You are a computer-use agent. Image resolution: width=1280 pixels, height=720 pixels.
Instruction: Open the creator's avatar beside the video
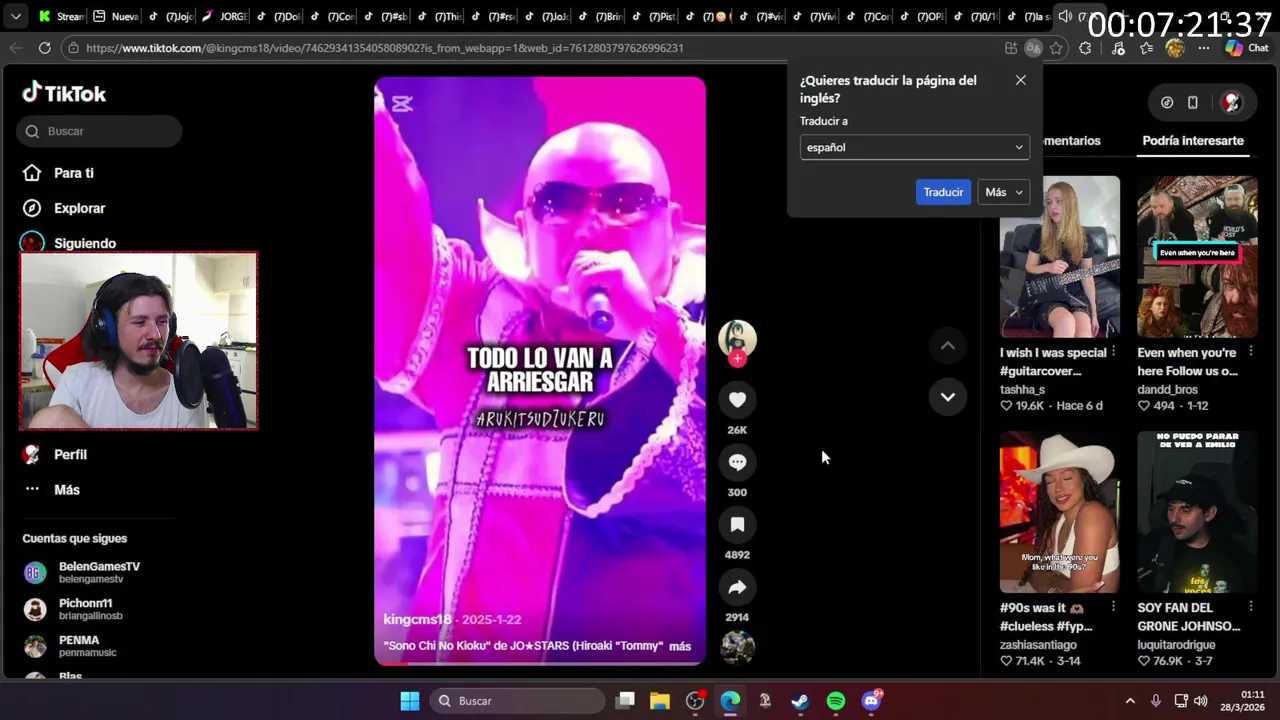click(x=737, y=338)
